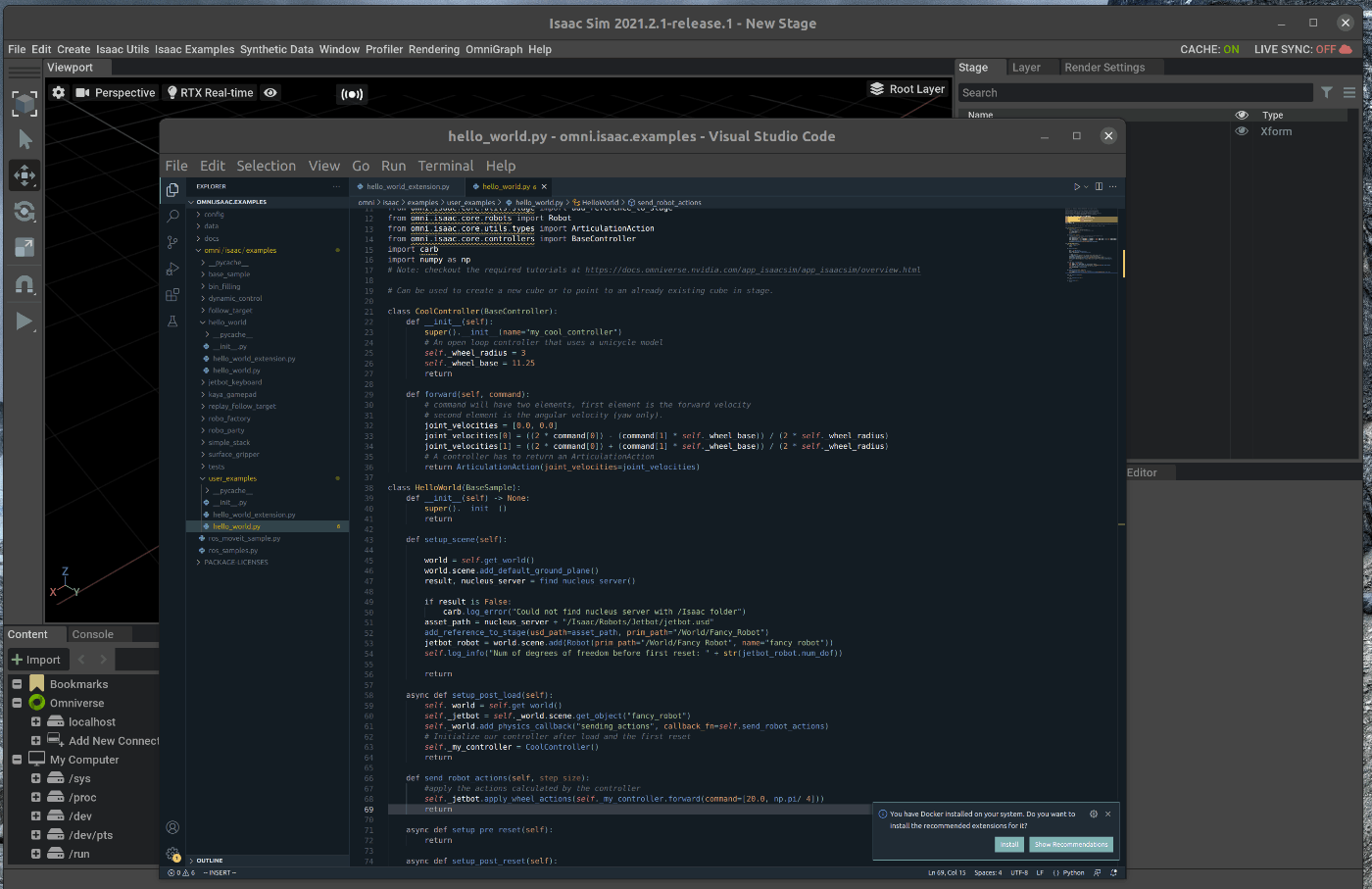Click the Import button in Content panel

click(x=36, y=660)
